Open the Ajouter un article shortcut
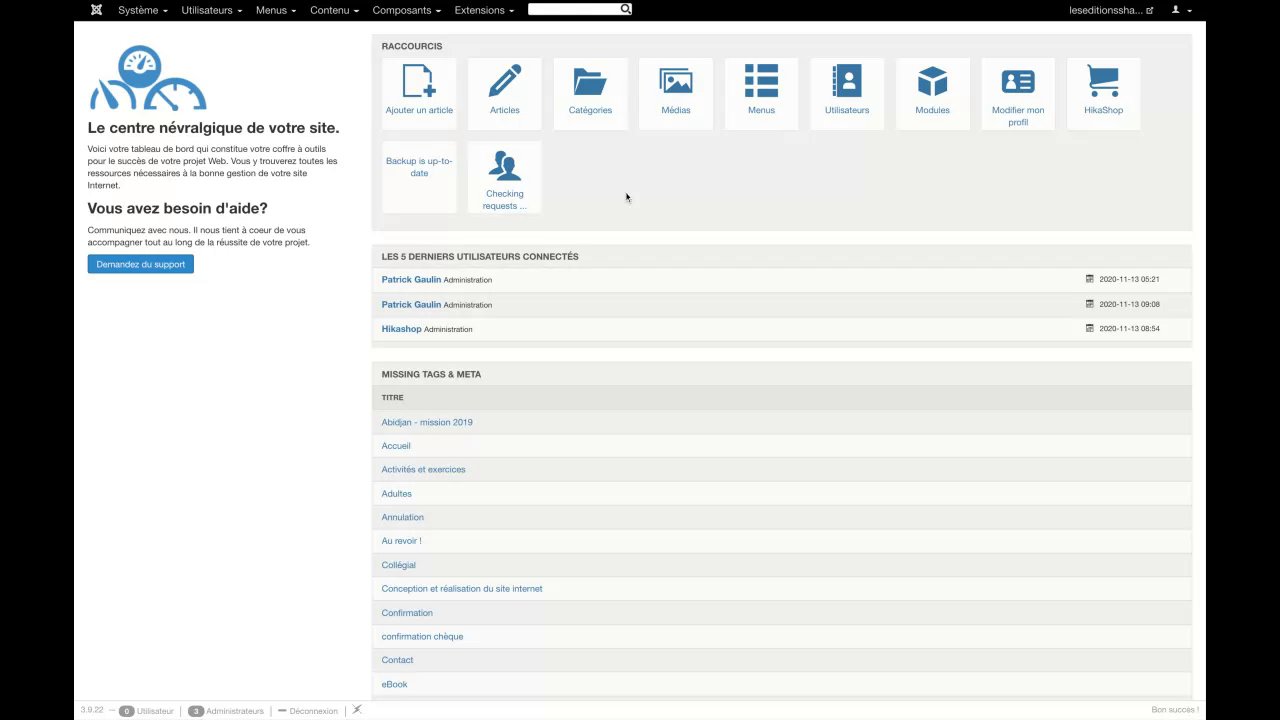The image size is (1280, 720). (419, 93)
